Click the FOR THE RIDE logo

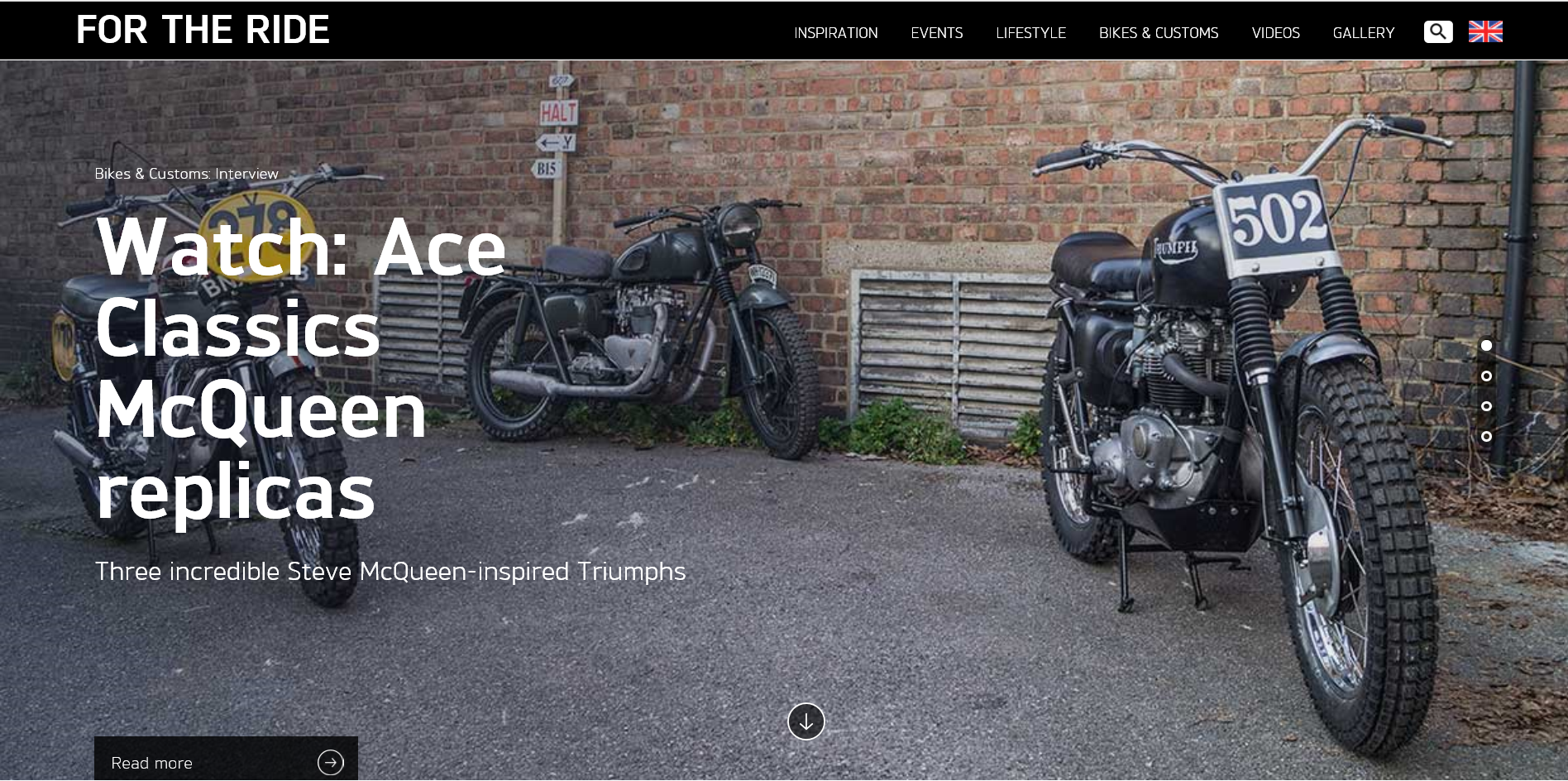point(203,30)
